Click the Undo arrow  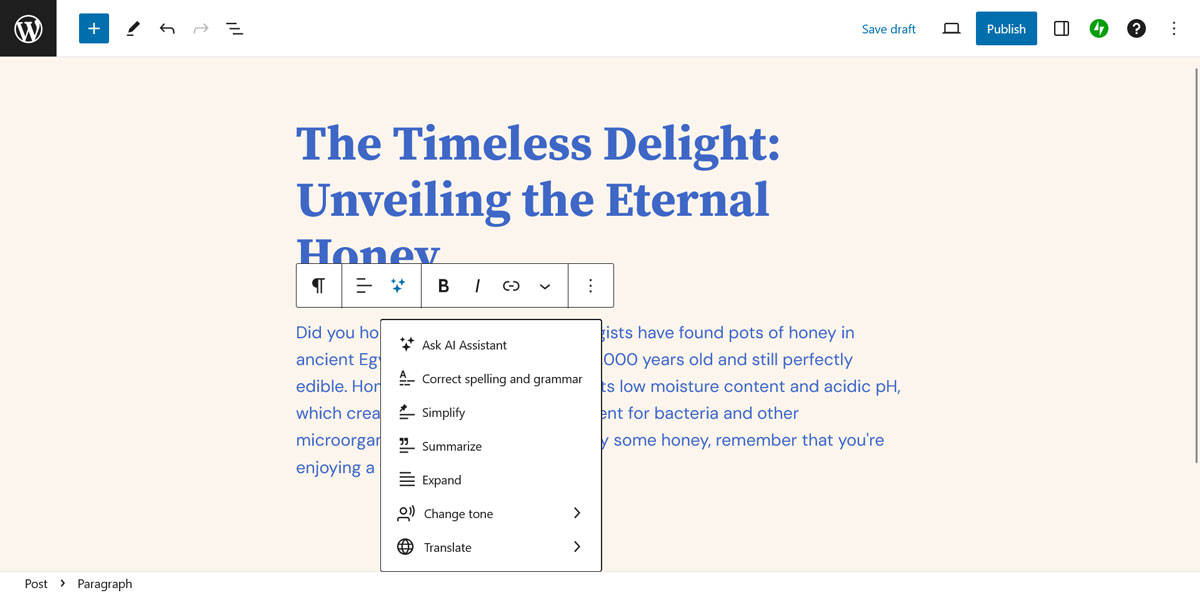167,29
